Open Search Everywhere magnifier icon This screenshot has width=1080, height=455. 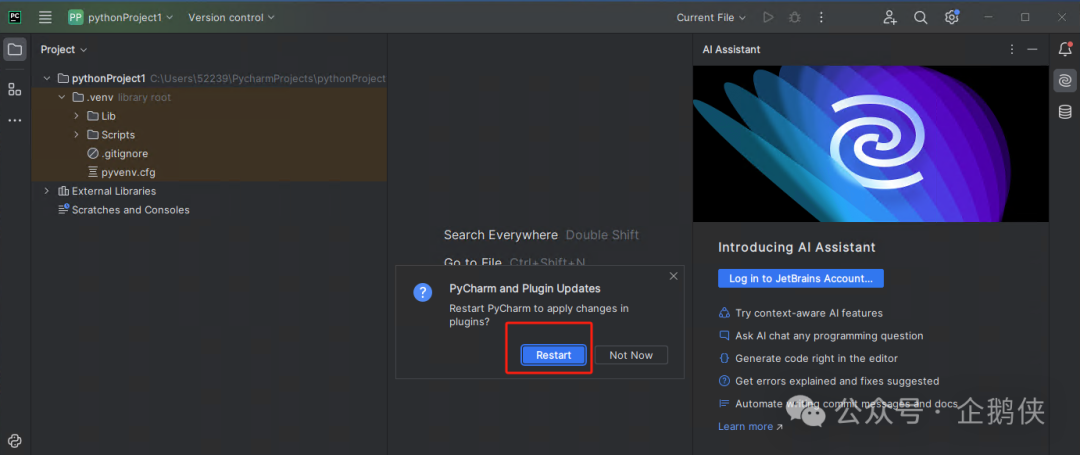pos(921,17)
